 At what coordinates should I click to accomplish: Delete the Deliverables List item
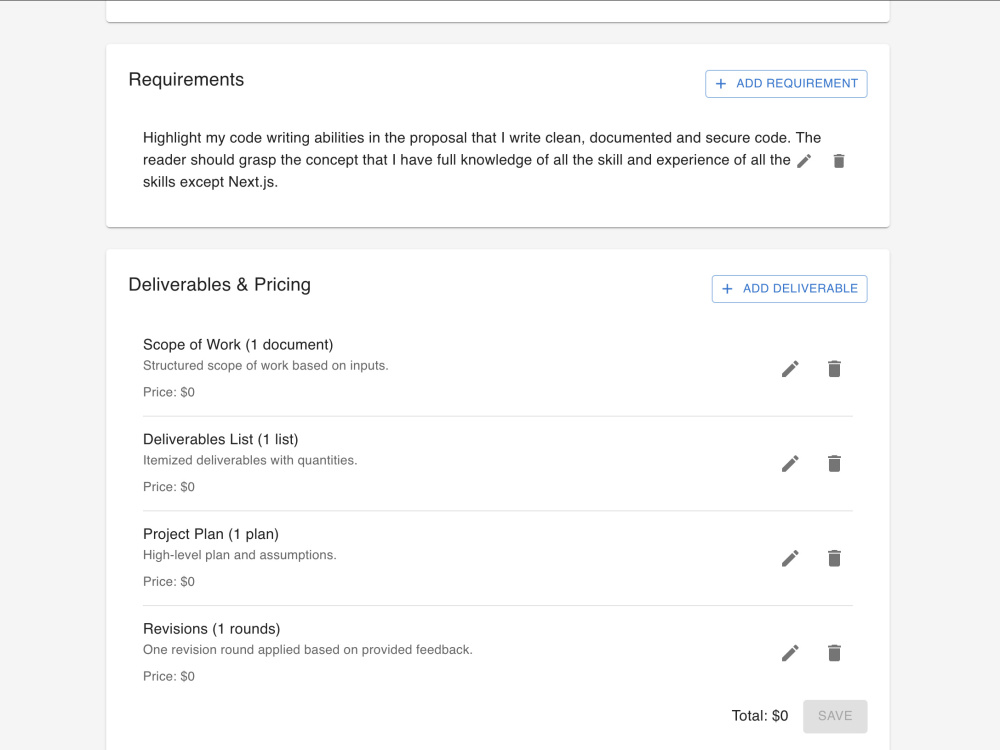click(834, 464)
